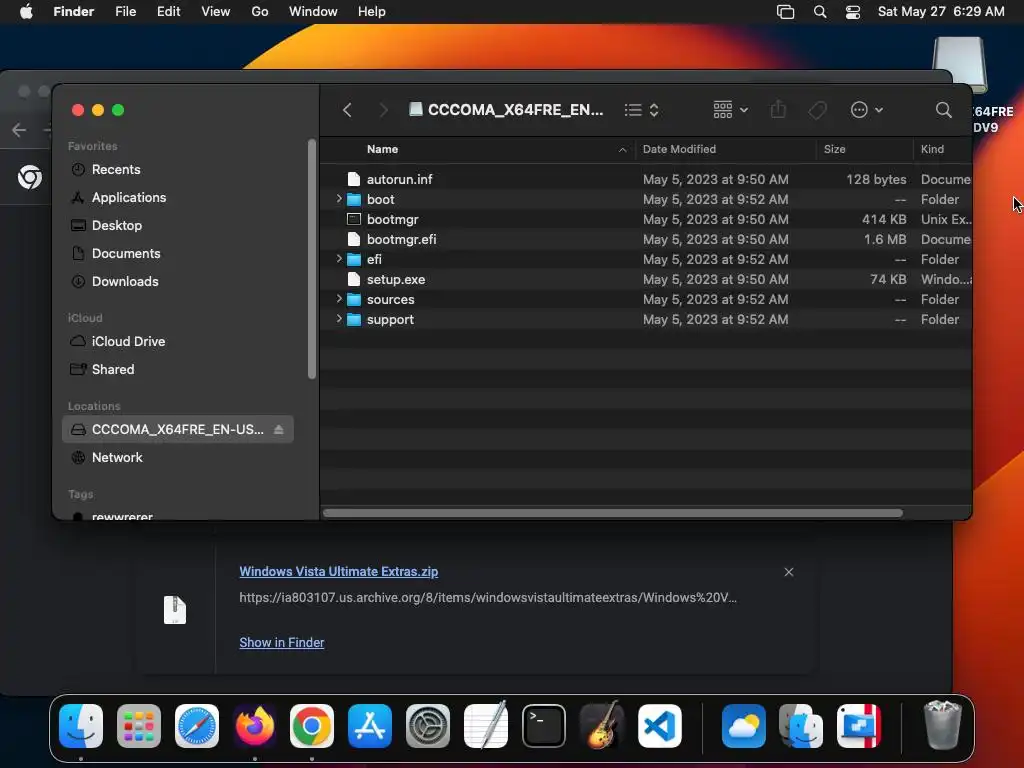Screen dimensions: 1024x768
Task: Open iCloud Drive in sidebar
Action: (128, 342)
